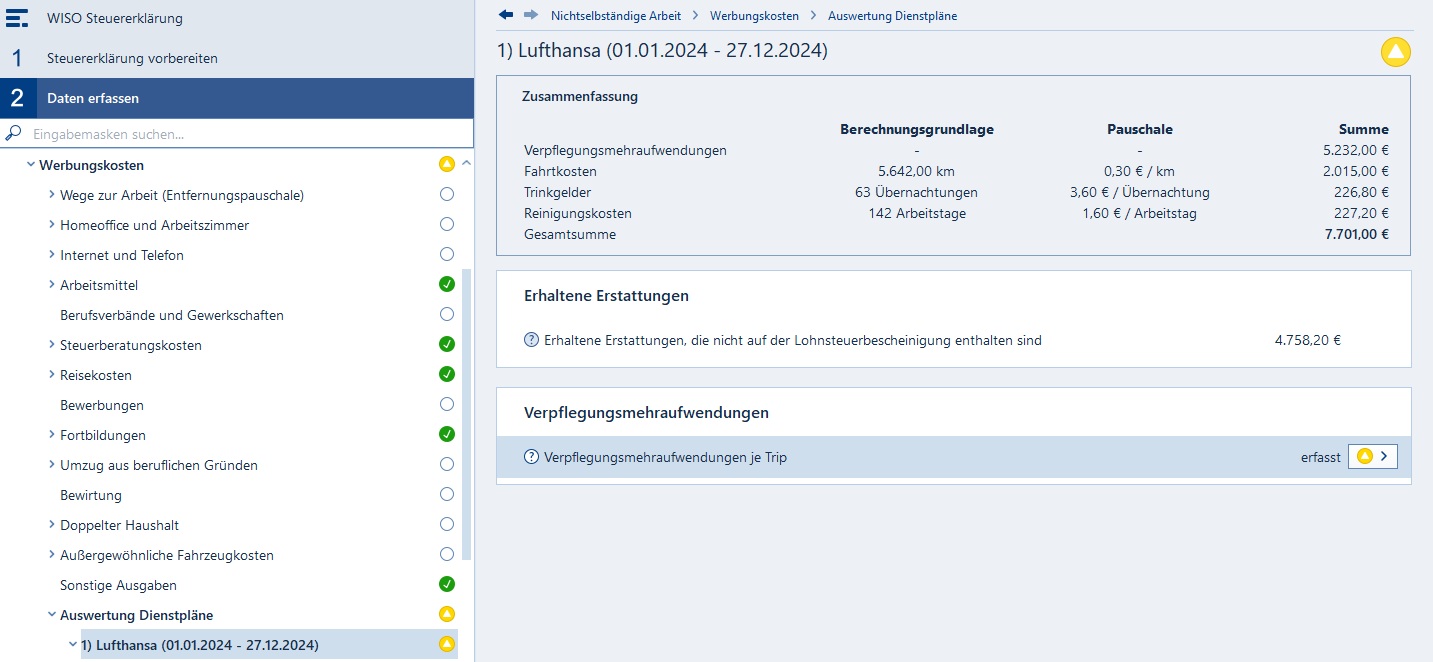The height and width of the screenshot is (662, 1433).
Task: Expand the Fortbildungen node
Action: 51,435
